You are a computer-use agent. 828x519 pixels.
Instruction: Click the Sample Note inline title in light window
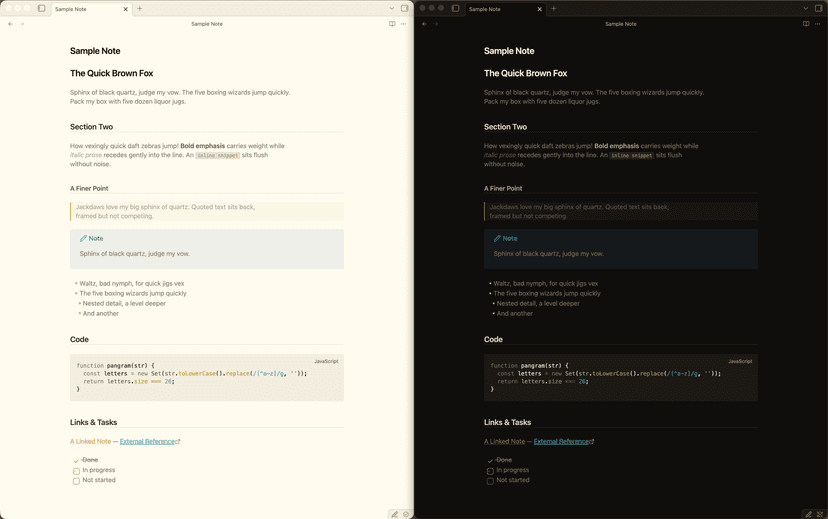coord(95,51)
